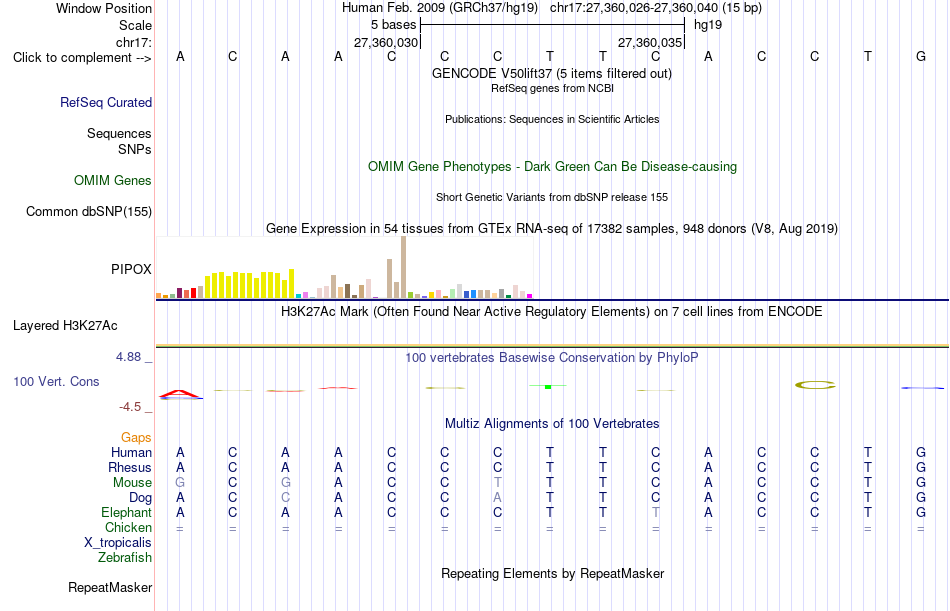Click the Sequences track label
The image size is (950, 611).
pyautogui.click(x=119, y=133)
